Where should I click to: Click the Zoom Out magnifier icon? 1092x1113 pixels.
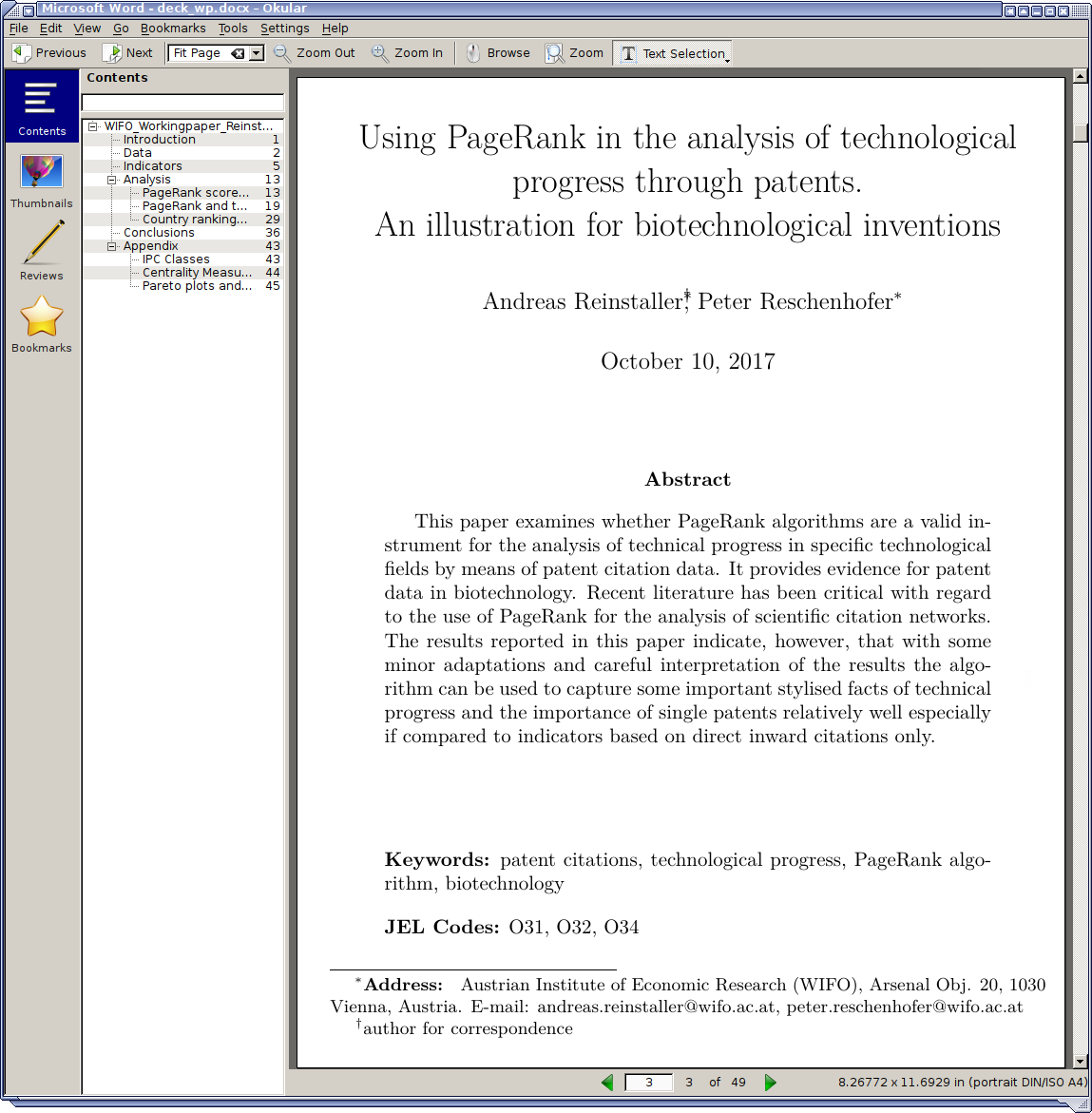click(x=281, y=53)
